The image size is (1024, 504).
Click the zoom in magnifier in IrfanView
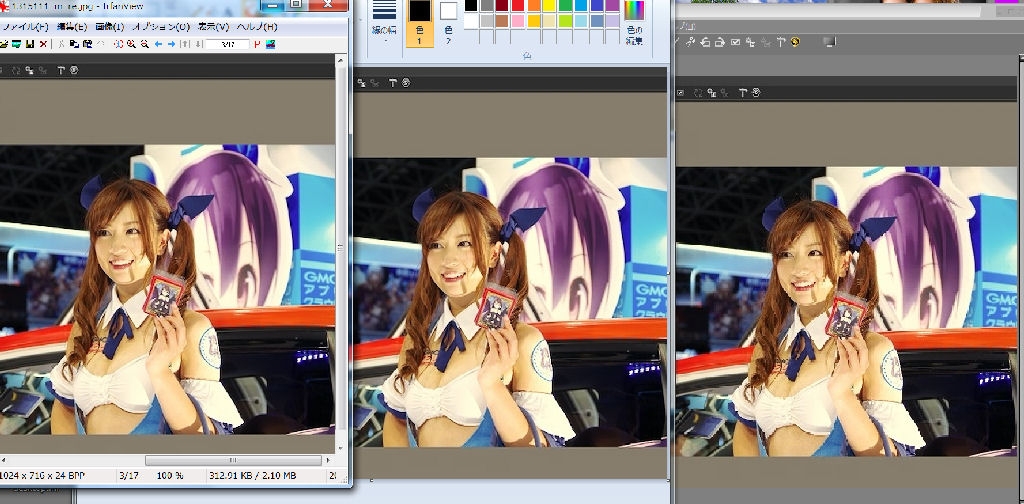click(131, 44)
